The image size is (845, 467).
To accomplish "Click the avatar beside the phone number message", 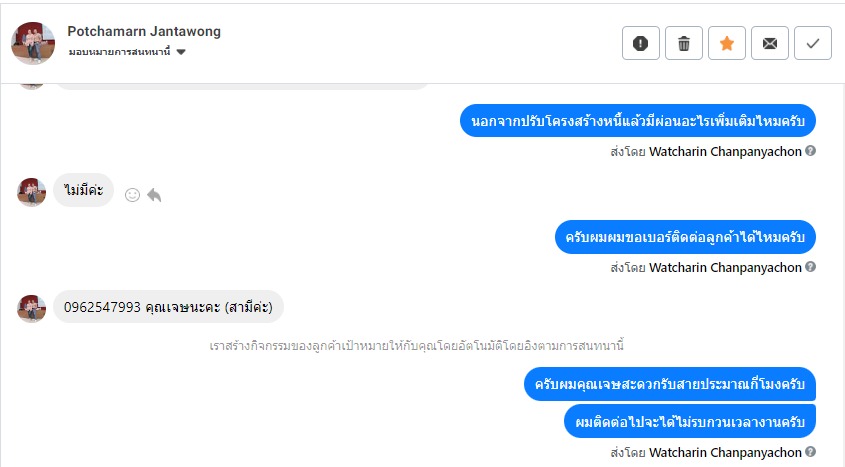I will point(32,307).
